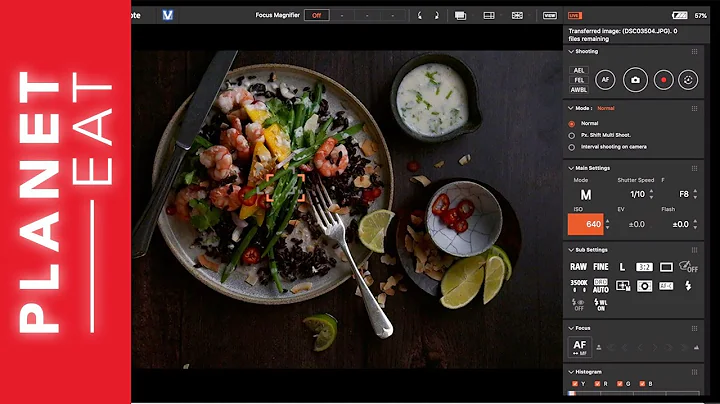Set Focus Magnifier to Off
Screen dimensions: 720x404
(316, 16)
